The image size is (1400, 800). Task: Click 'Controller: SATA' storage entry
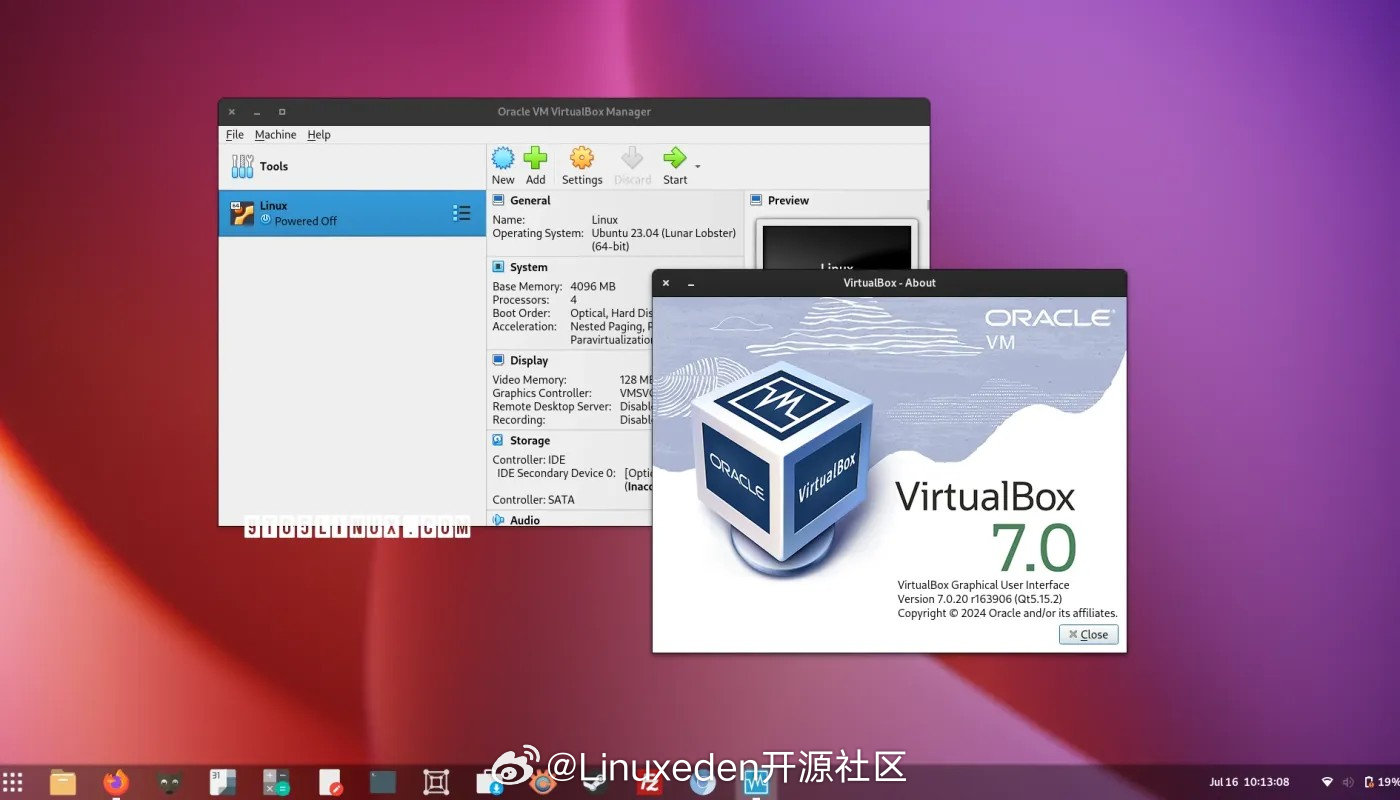coord(533,499)
